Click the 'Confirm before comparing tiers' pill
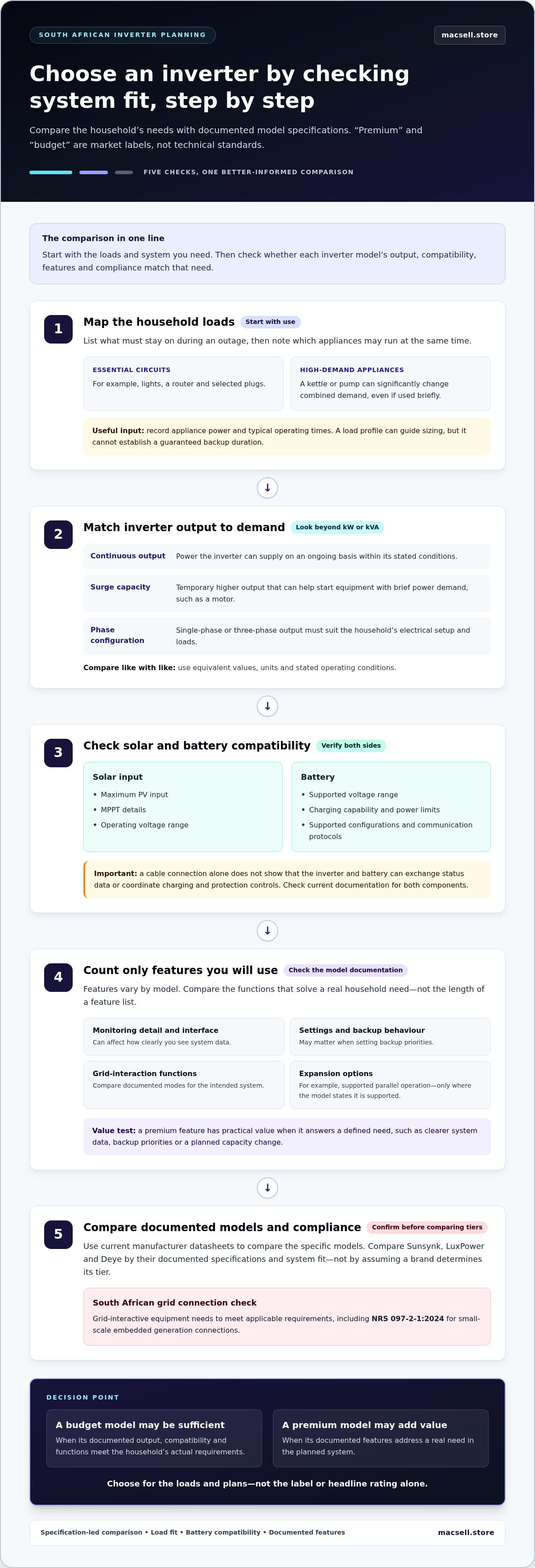 pos(427,1227)
